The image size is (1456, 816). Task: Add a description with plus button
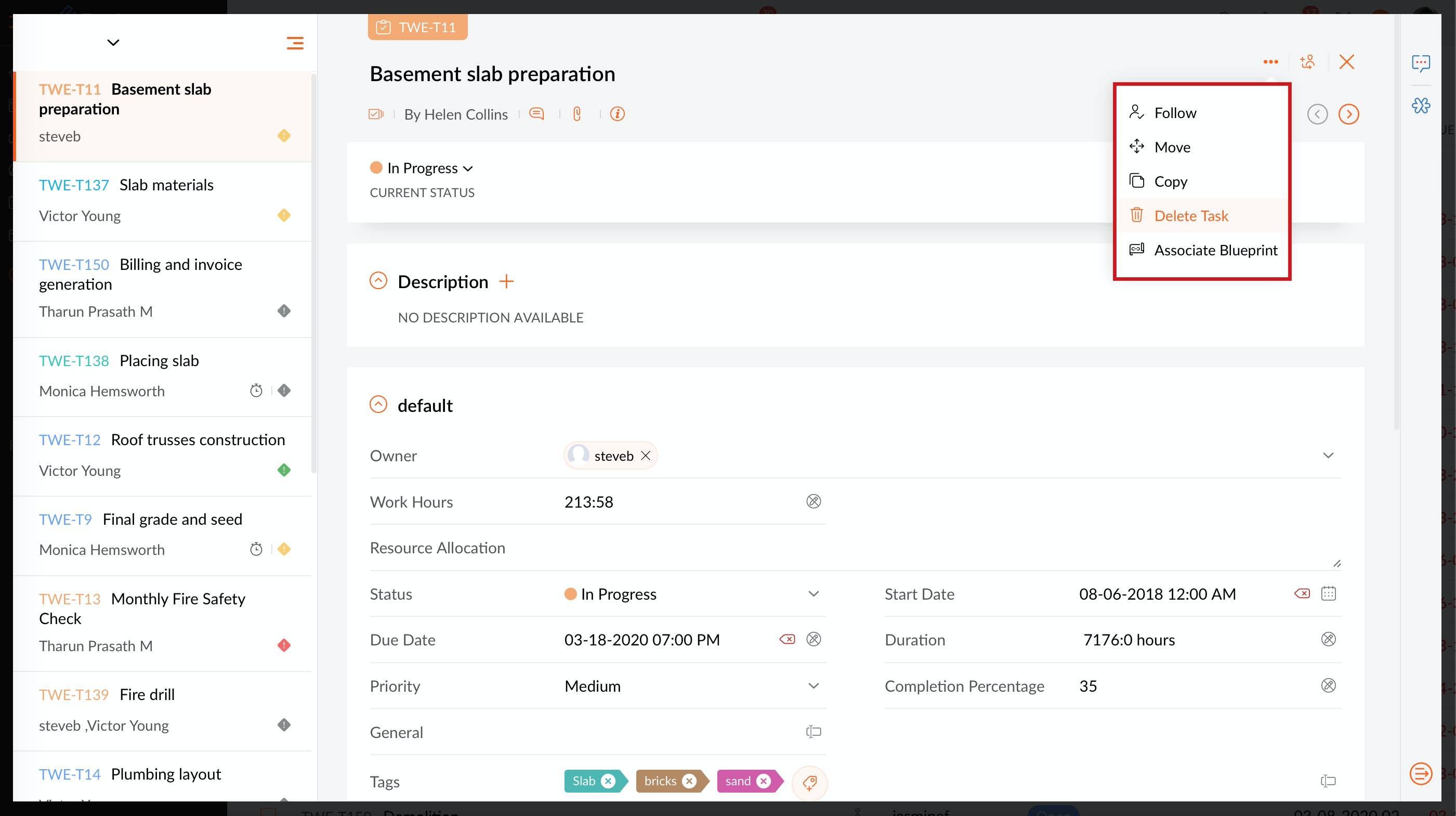point(506,281)
